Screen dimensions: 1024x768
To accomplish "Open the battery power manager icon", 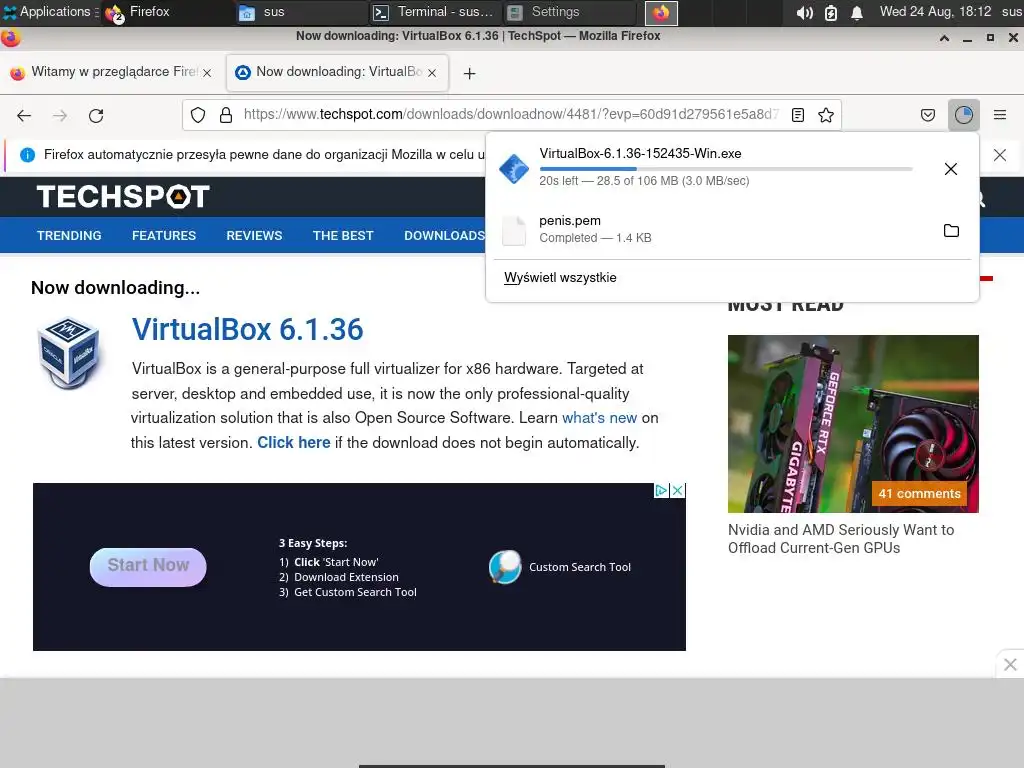I will pyautogui.click(x=831, y=12).
